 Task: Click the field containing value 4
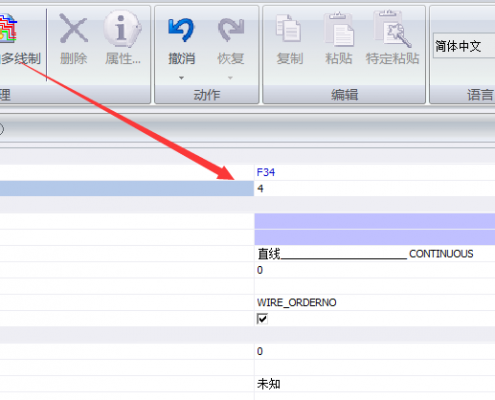375,189
